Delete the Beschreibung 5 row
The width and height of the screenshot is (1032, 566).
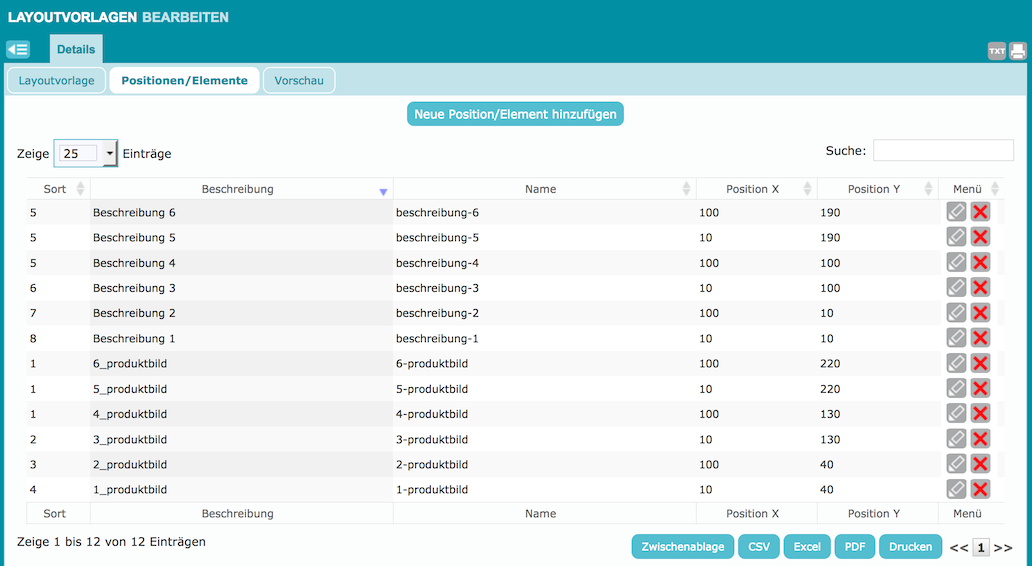980,237
